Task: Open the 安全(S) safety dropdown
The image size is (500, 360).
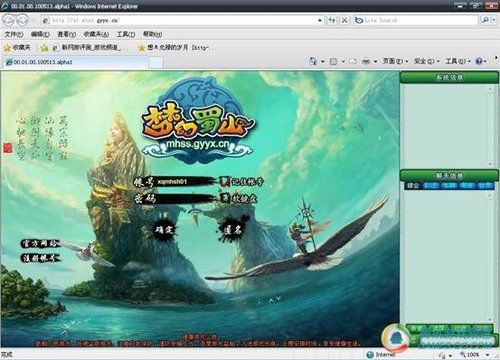Action: [426, 61]
